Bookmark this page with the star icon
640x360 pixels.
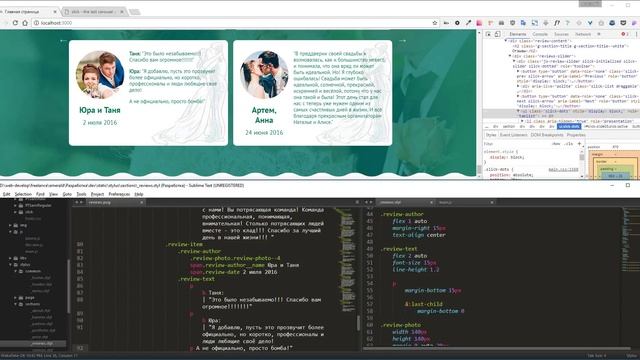click(x=435, y=23)
